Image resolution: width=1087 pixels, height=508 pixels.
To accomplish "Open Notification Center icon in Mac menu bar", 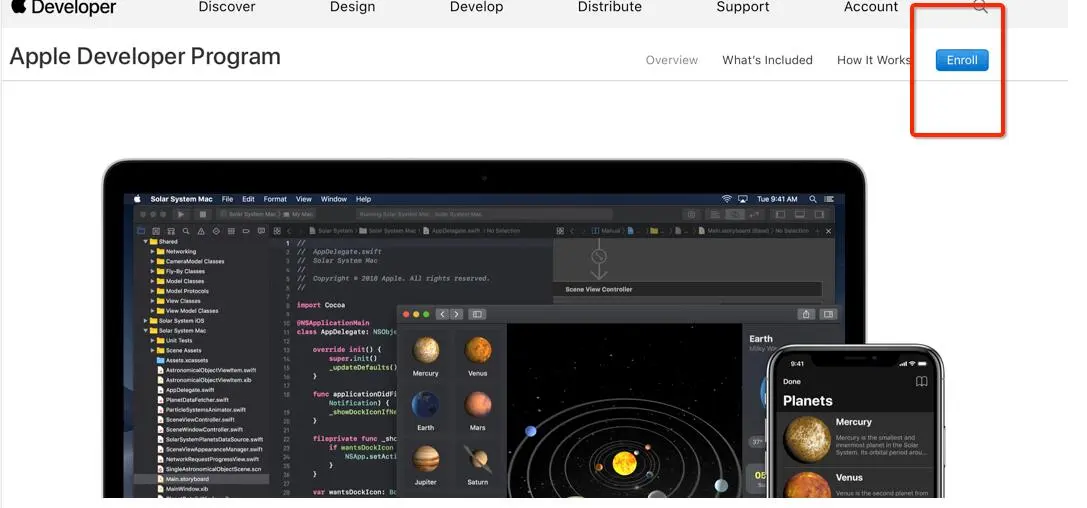I will pos(831,199).
